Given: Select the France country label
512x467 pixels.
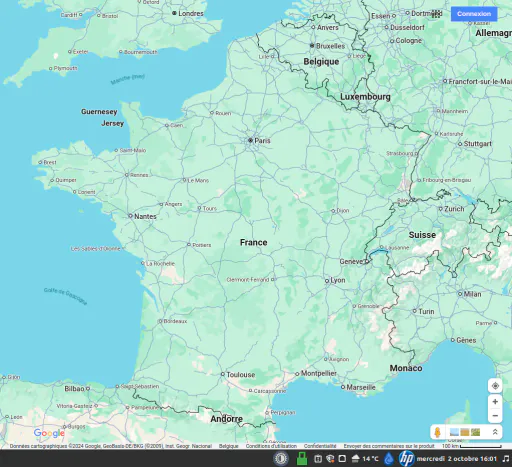Looking at the screenshot, I should tap(253, 242).
